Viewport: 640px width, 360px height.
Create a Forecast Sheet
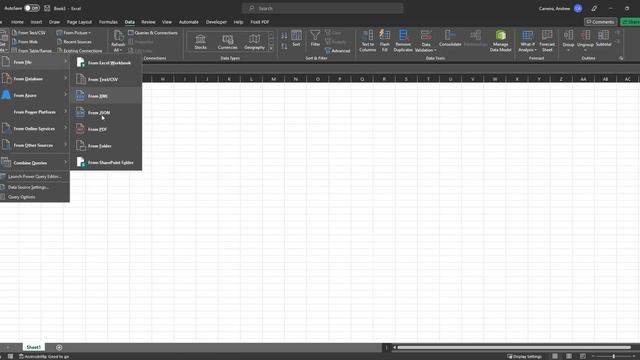pos(547,41)
